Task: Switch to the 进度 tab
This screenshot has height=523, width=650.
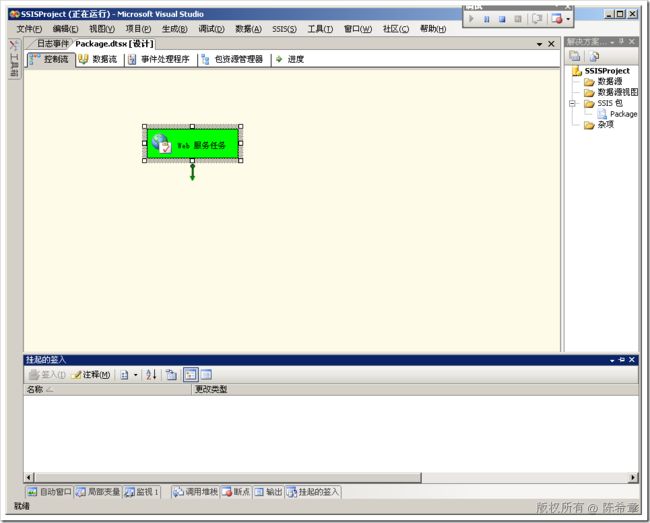Action: (x=290, y=59)
